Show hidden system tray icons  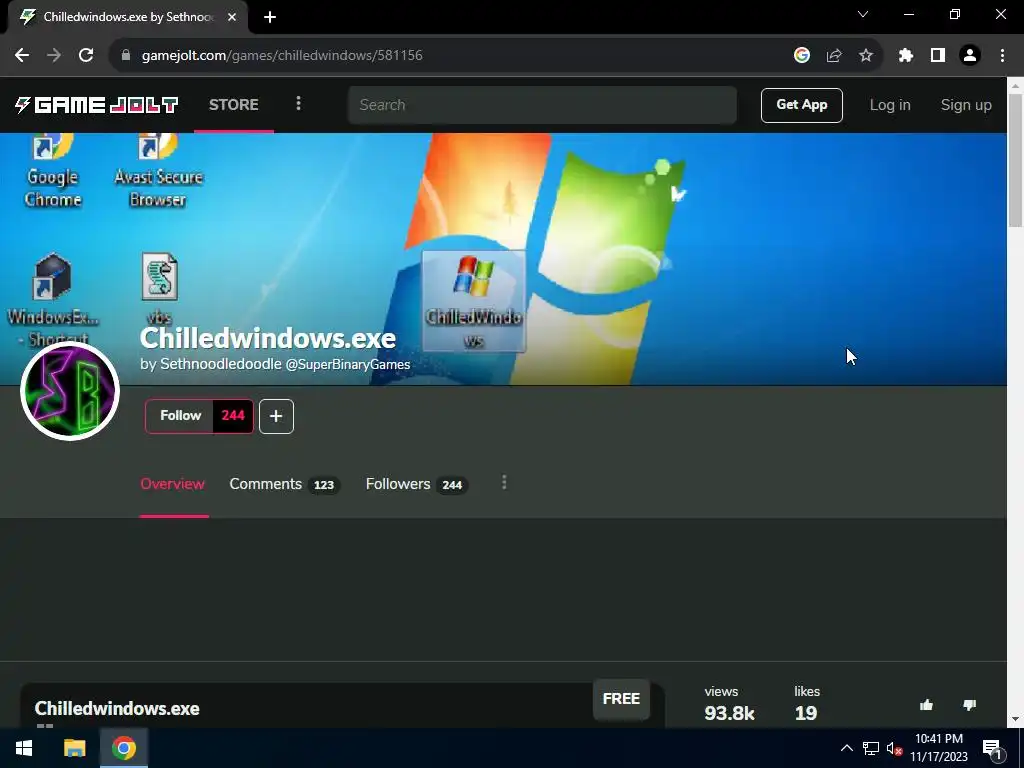click(x=846, y=748)
